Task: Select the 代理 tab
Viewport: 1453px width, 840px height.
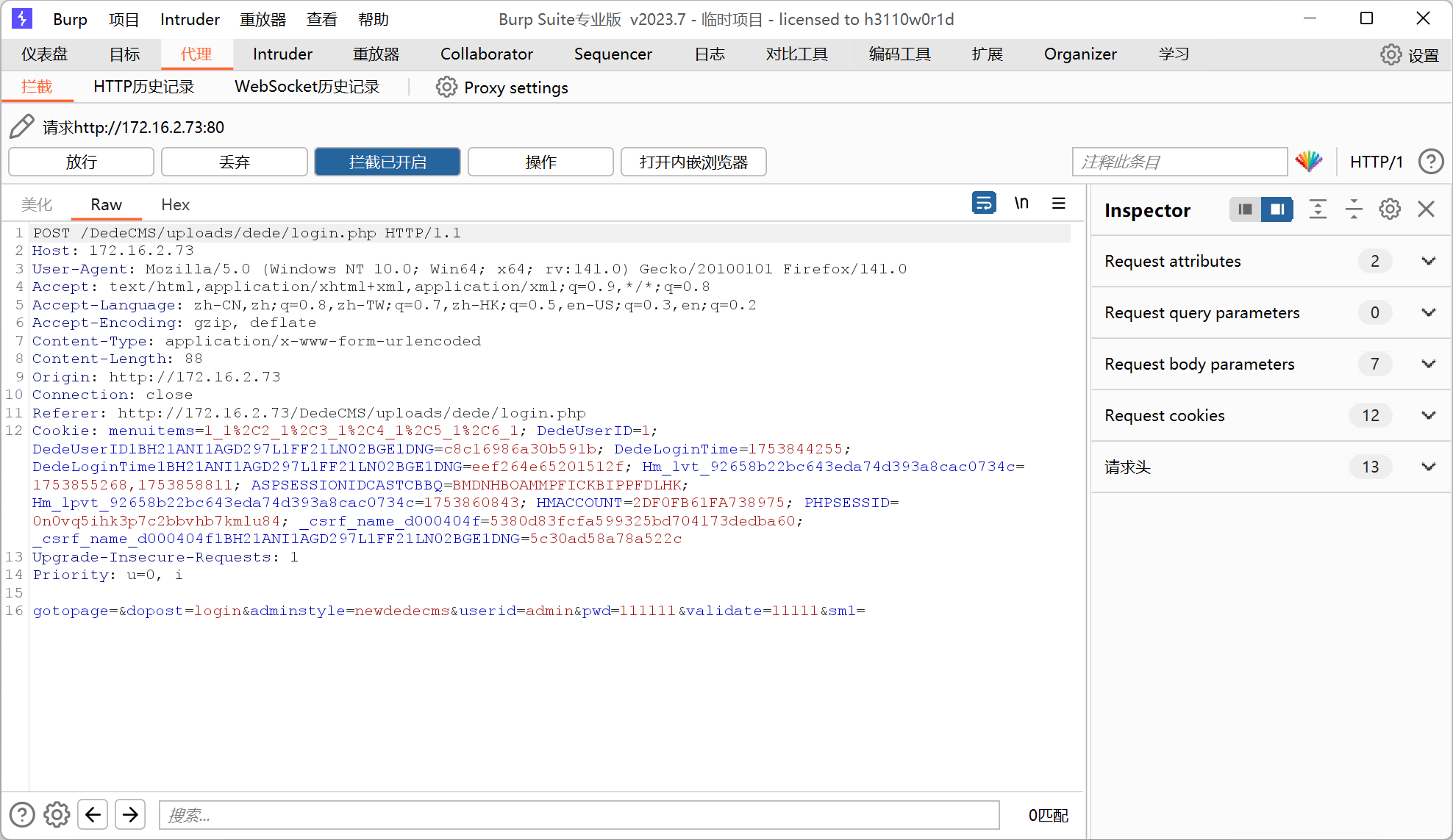Action: tap(196, 54)
